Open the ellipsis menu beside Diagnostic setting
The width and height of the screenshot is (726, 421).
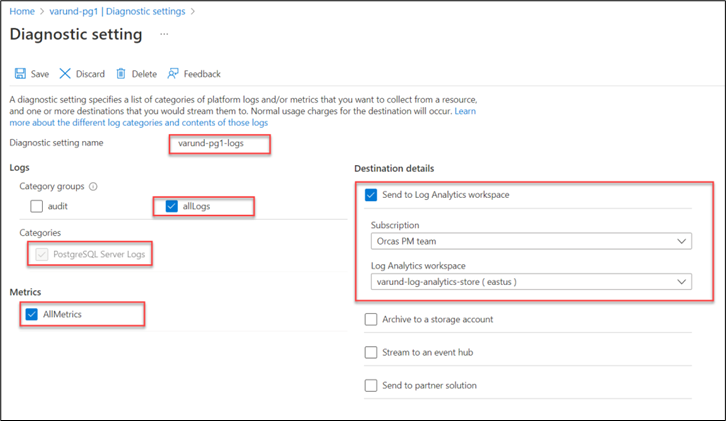(x=164, y=35)
